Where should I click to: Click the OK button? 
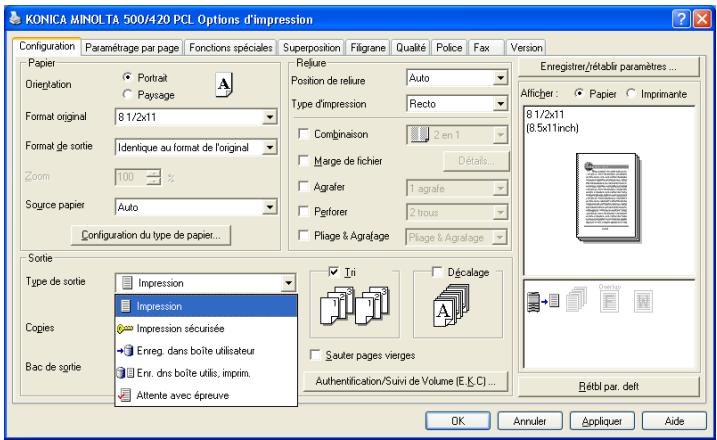(458, 421)
